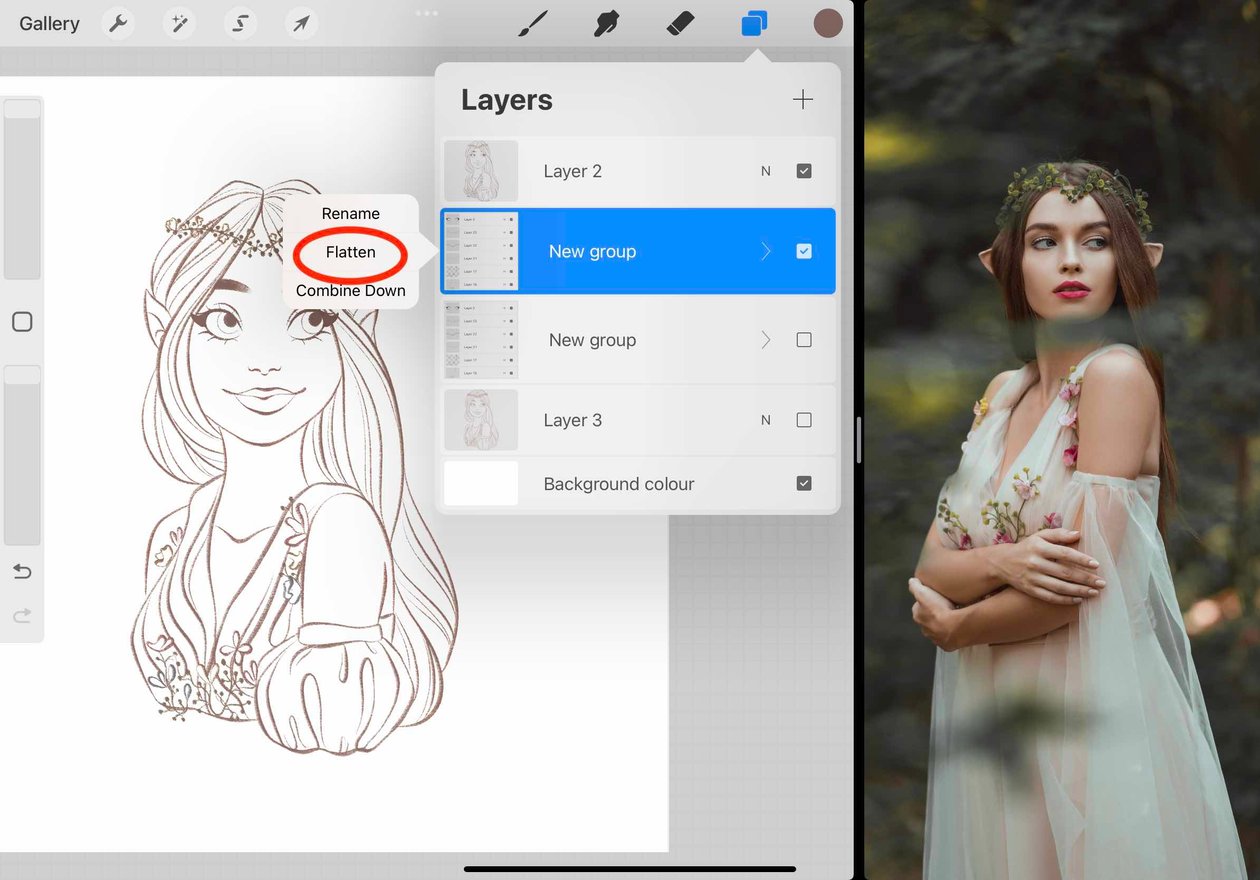Select the Brush tool
The image size is (1260, 880).
point(534,24)
